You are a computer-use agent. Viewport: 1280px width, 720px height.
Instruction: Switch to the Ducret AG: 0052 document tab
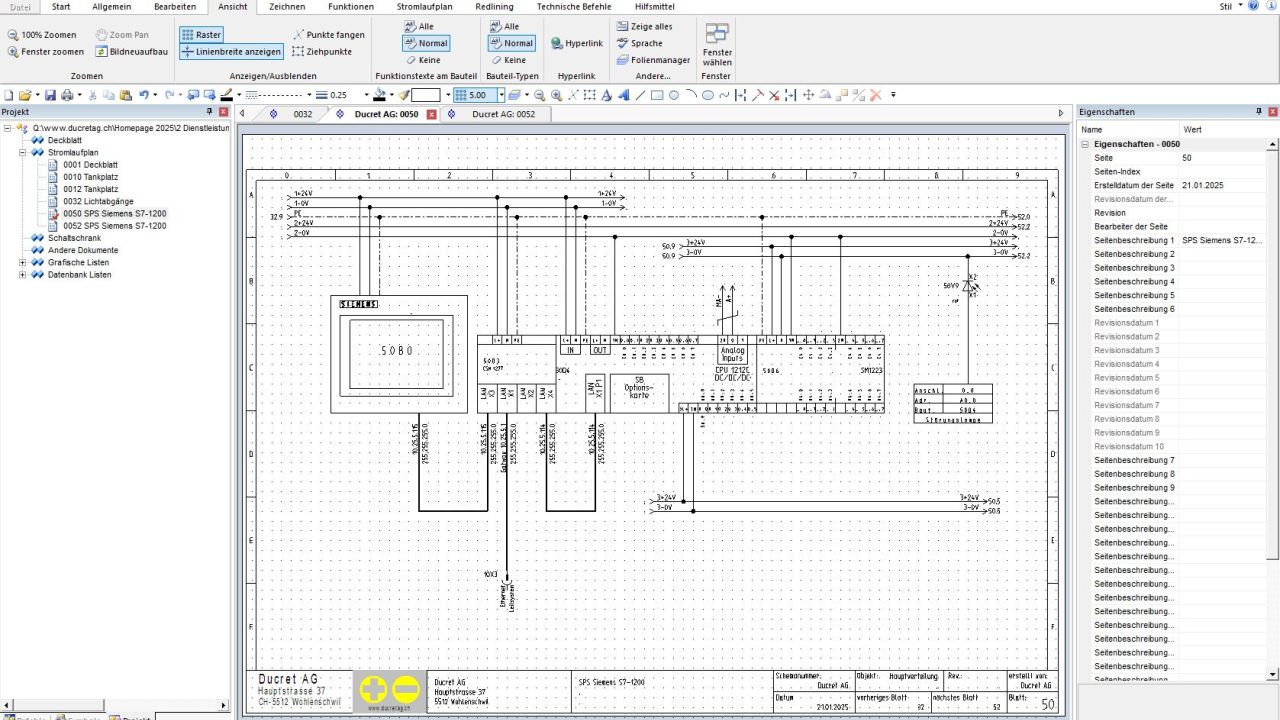tap(502, 114)
